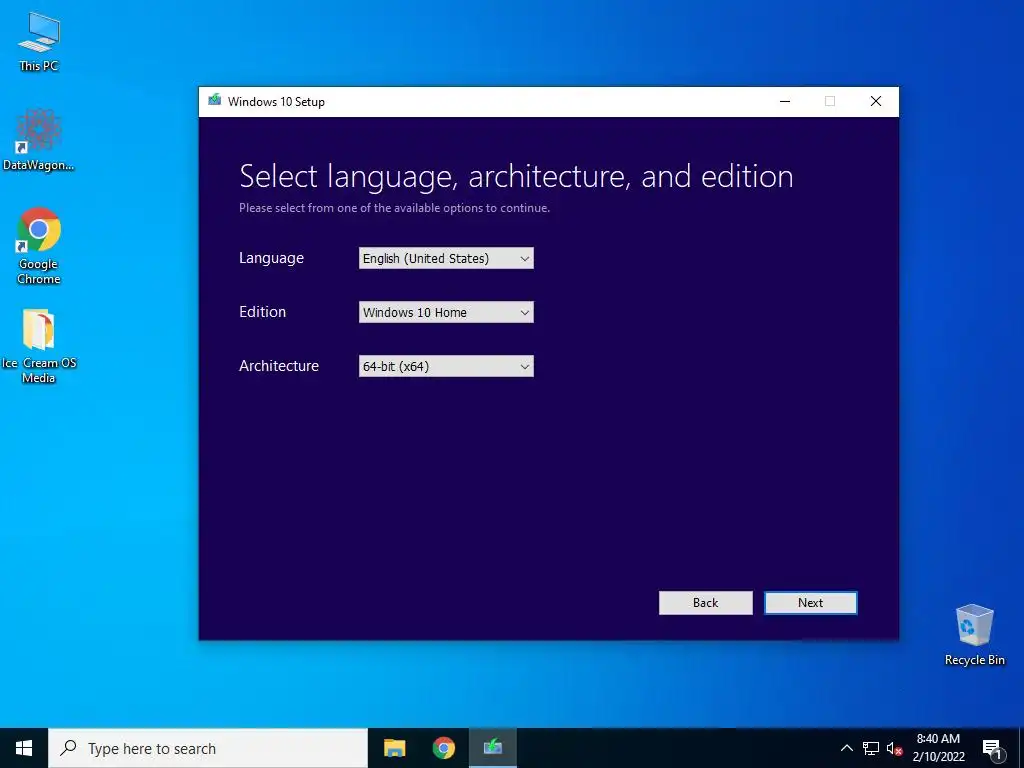Screen dimensions: 1024x768
Task: Click the taskbar search box
Action: pyautogui.click(x=208, y=748)
